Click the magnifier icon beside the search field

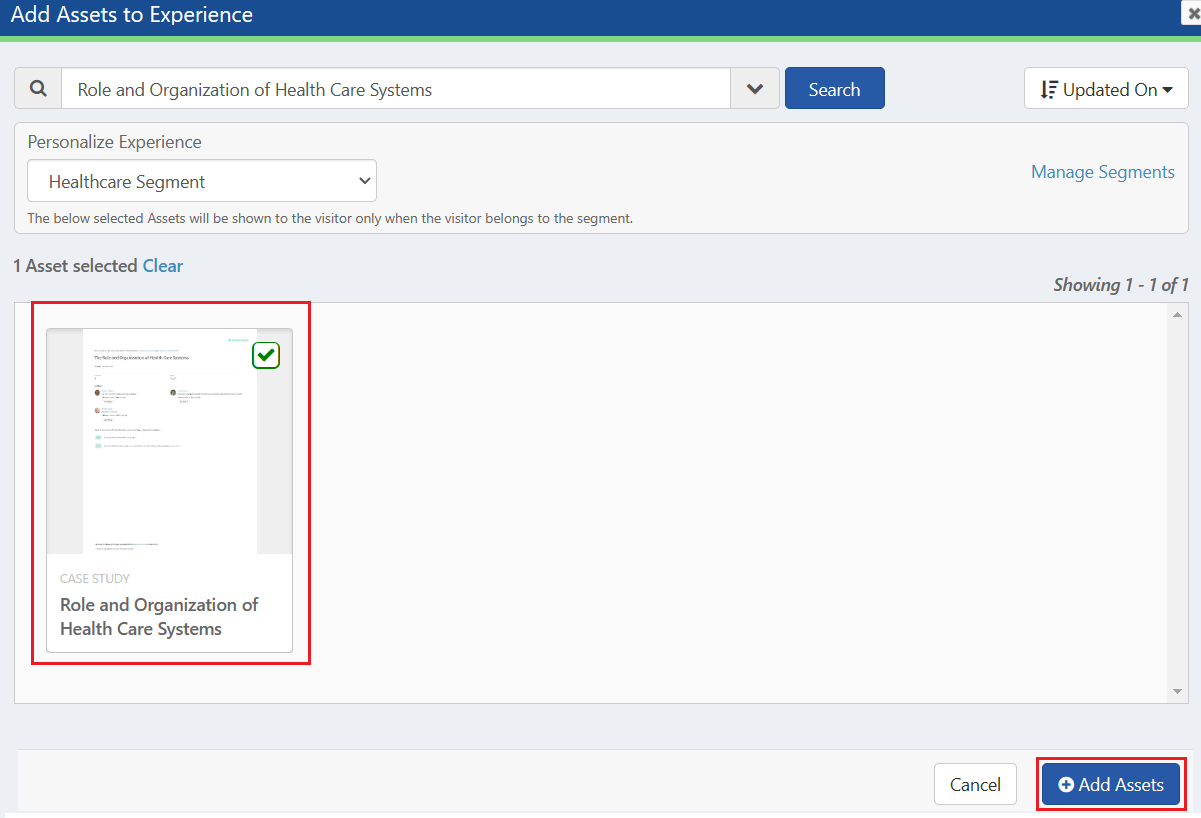click(38, 89)
